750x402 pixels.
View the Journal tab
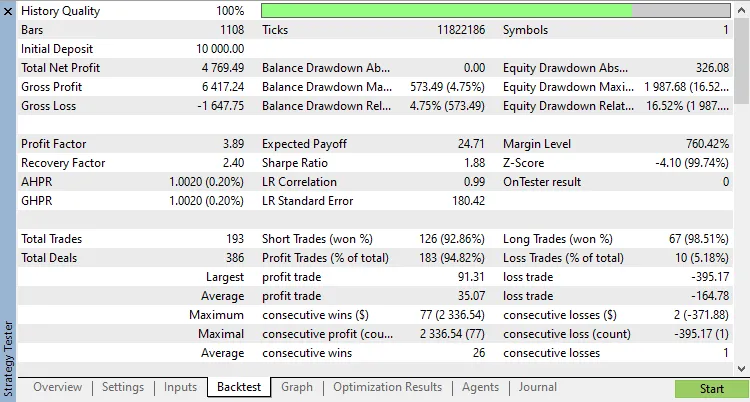coord(537,387)
